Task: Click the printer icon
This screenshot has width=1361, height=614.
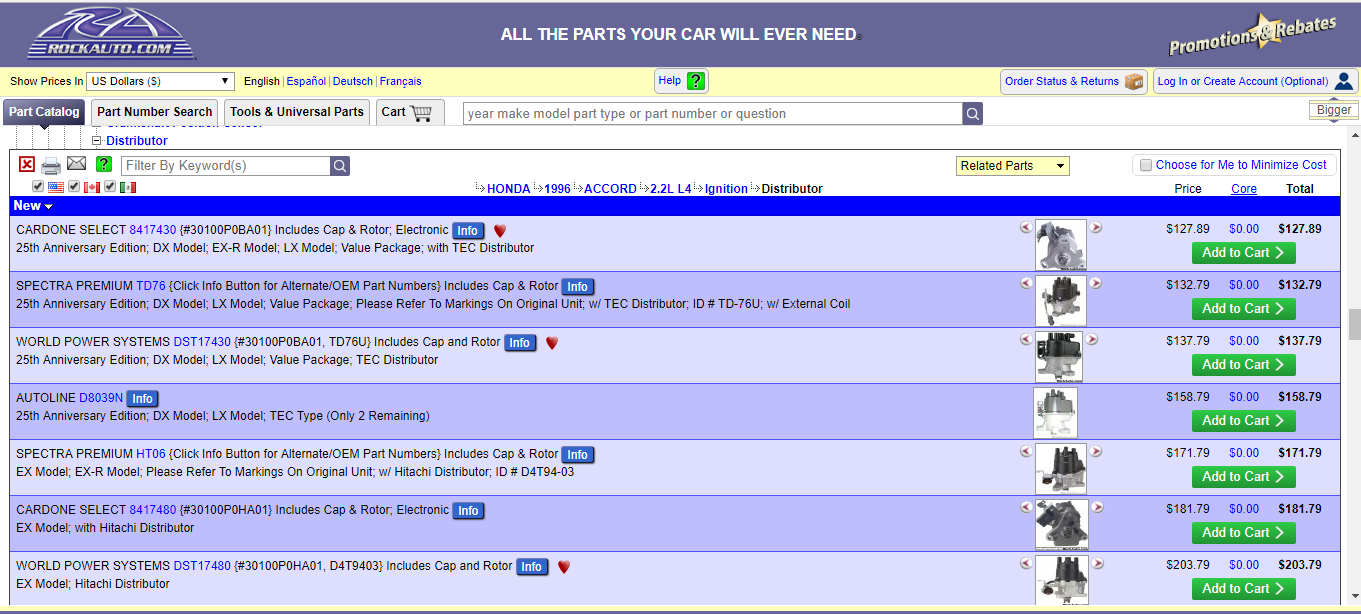Action: click(51, 165)
